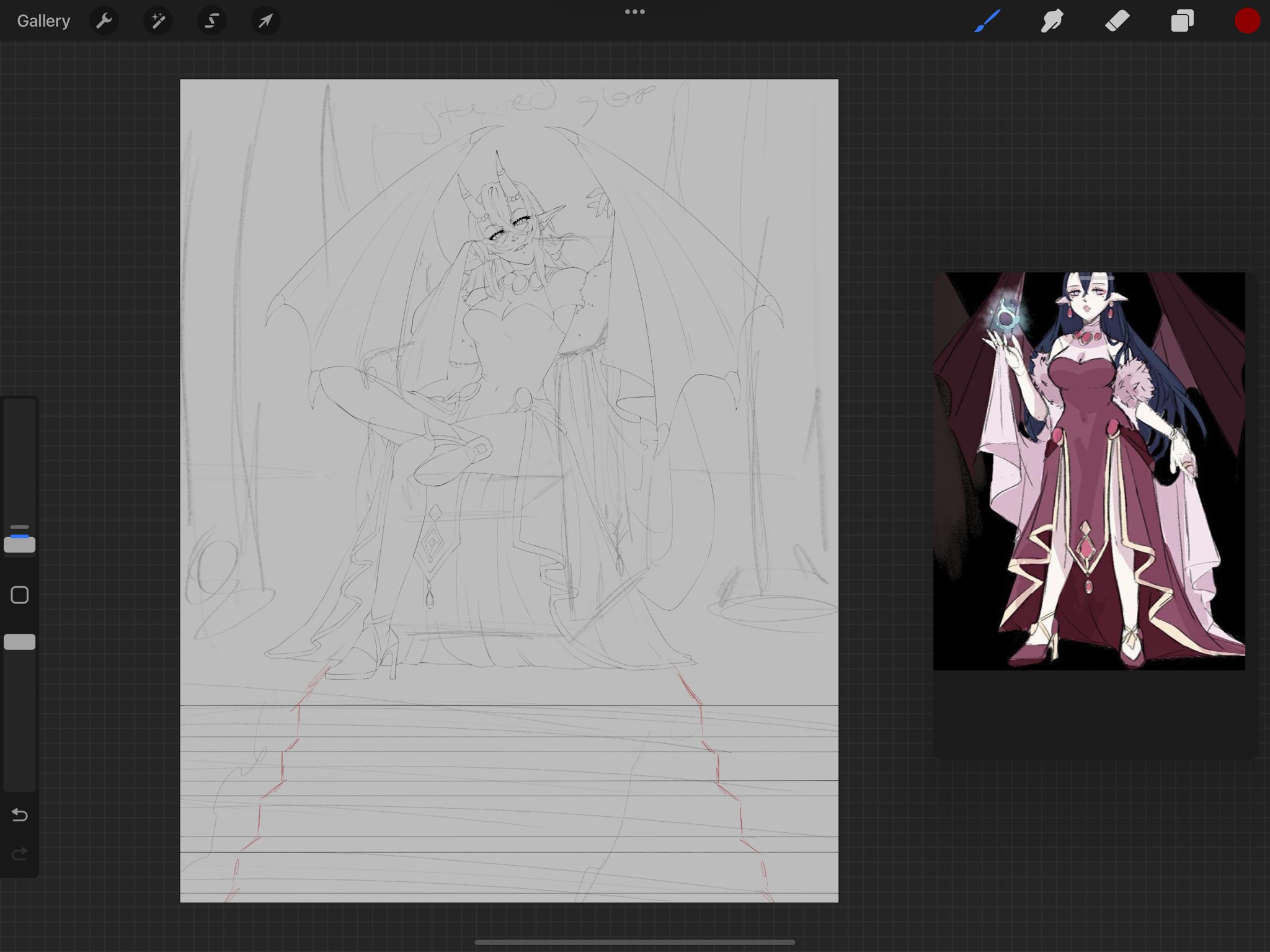Tap the square Modify button in the sidebar
This screenshot has width=1270, height=952.
click(20, 595)
